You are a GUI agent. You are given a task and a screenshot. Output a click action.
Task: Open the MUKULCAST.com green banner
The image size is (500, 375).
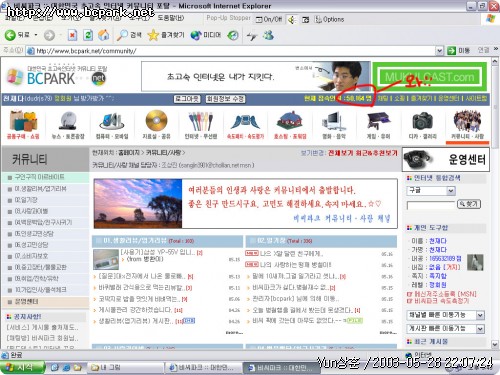tap(430, 77)
